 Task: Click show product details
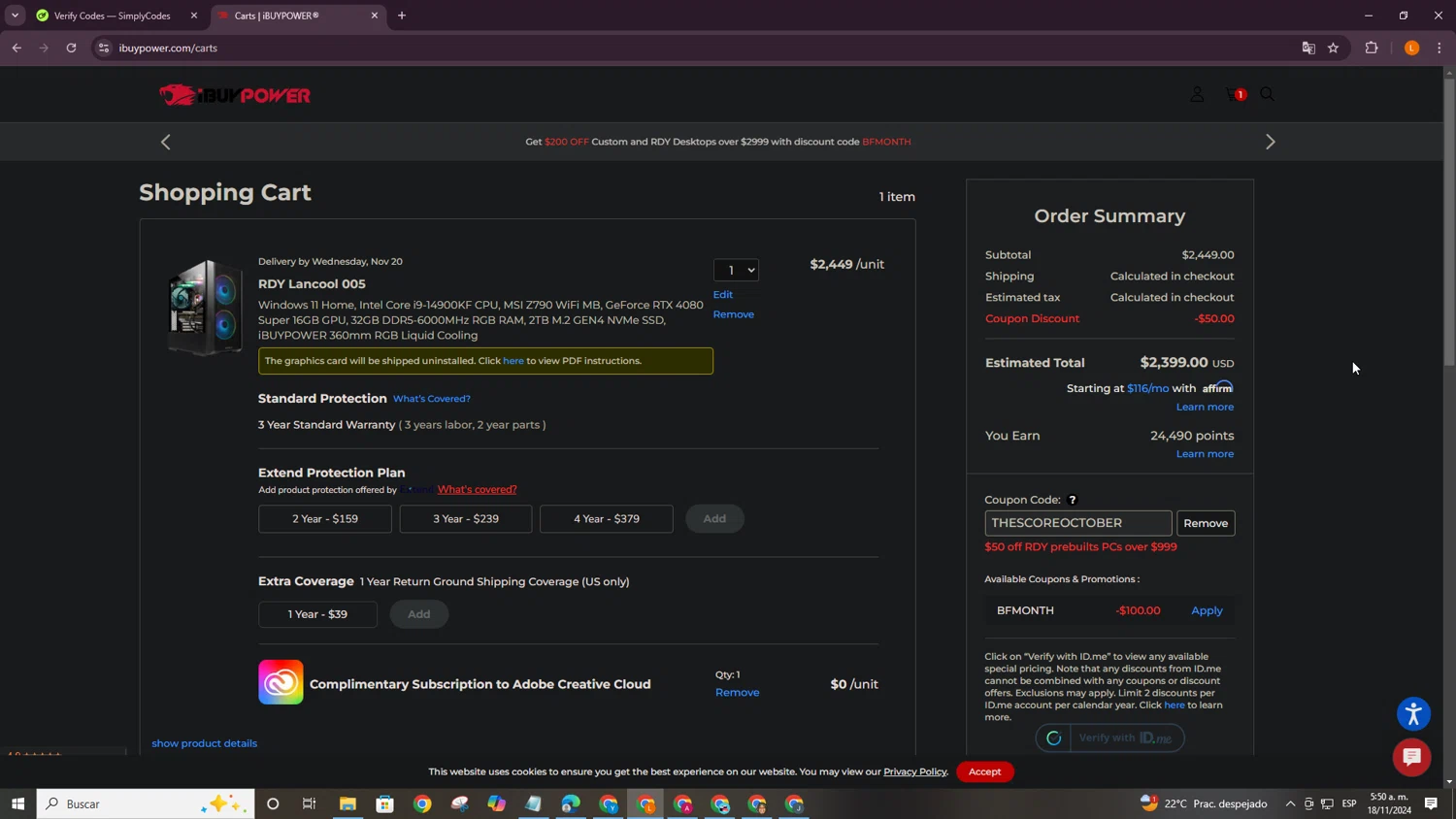[x=205, y=743]
